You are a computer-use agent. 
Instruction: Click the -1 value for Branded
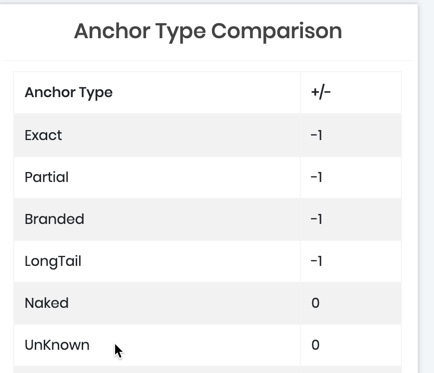(316, 219)
